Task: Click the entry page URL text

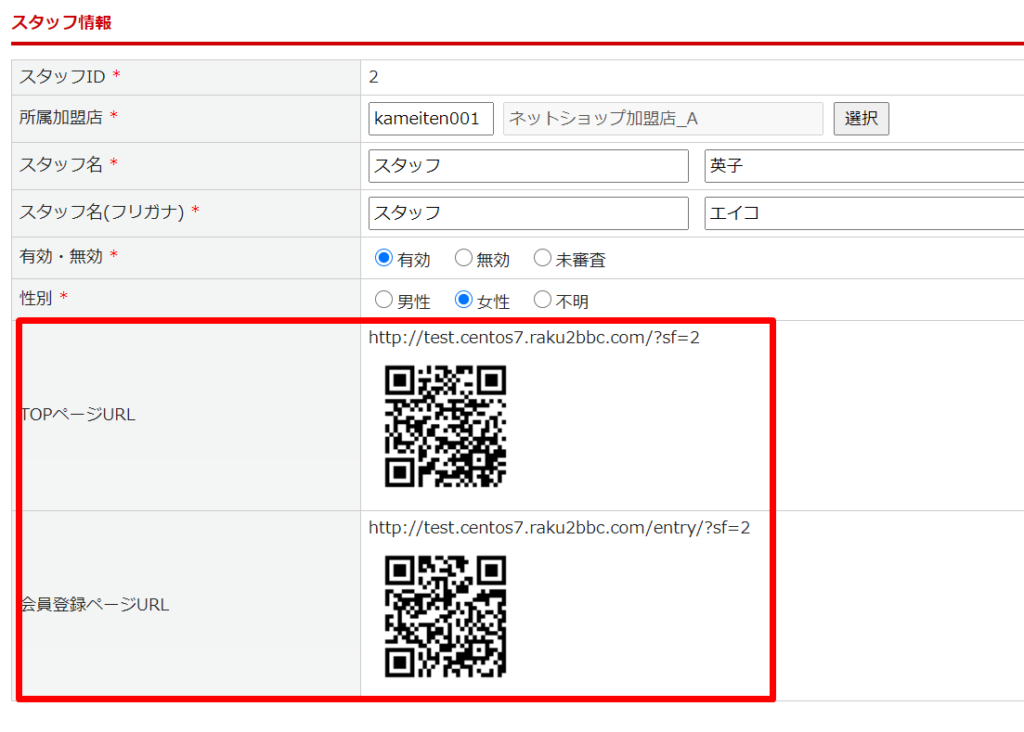Action: (x=559, y=528)
